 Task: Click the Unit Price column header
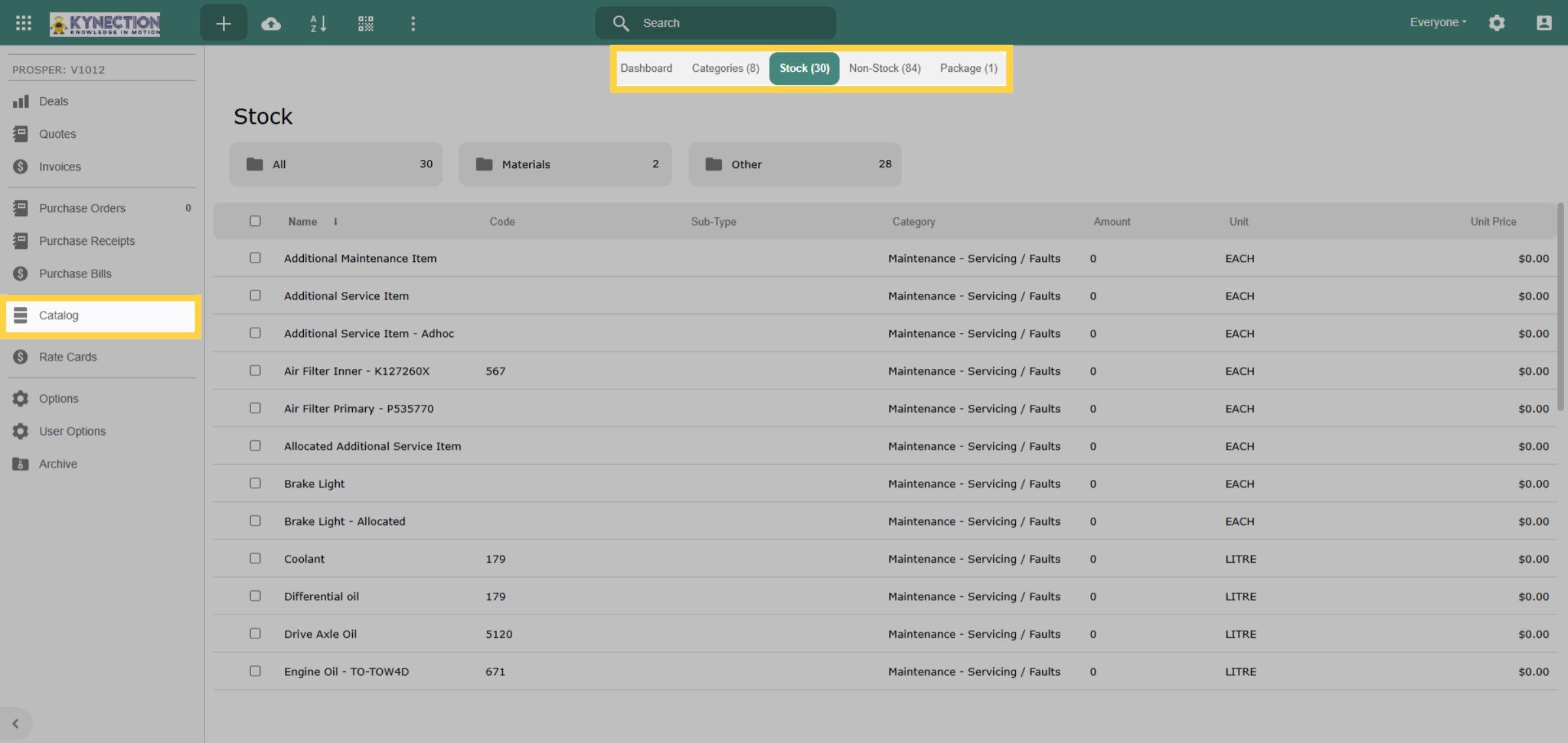[x=1493, y=222]
